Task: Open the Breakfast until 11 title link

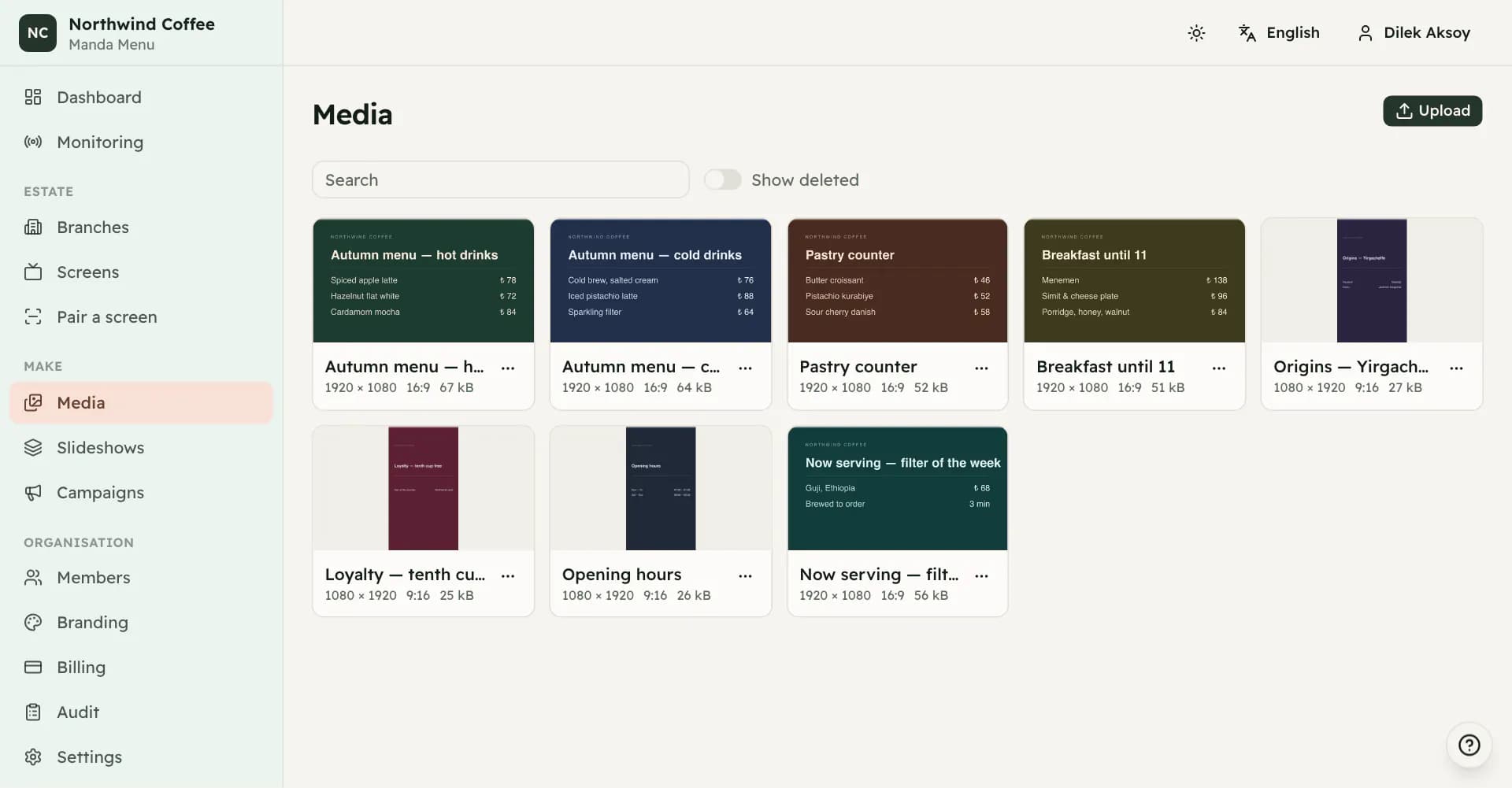Action: pos(1105,366)
